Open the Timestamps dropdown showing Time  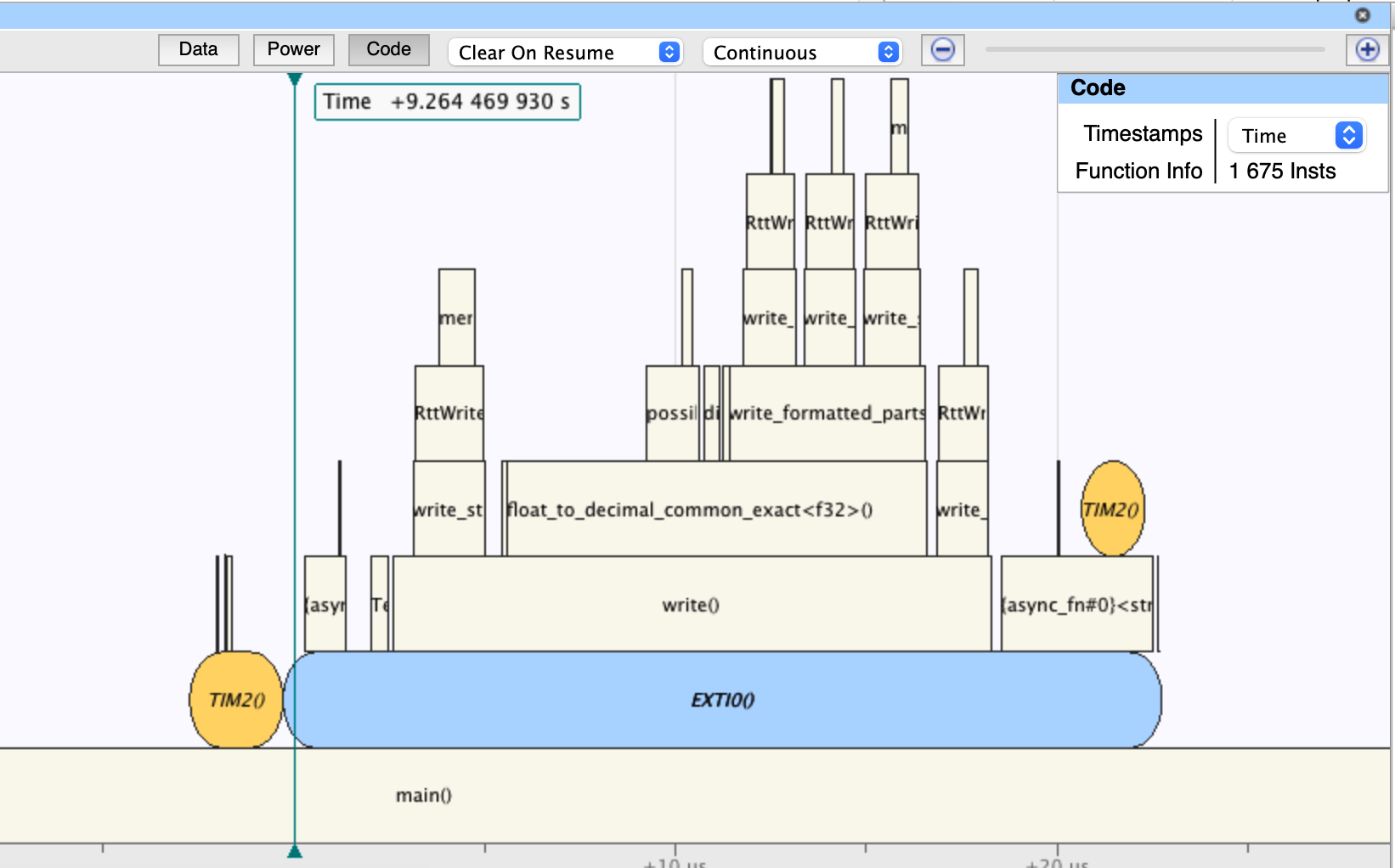pos(1296,135)
